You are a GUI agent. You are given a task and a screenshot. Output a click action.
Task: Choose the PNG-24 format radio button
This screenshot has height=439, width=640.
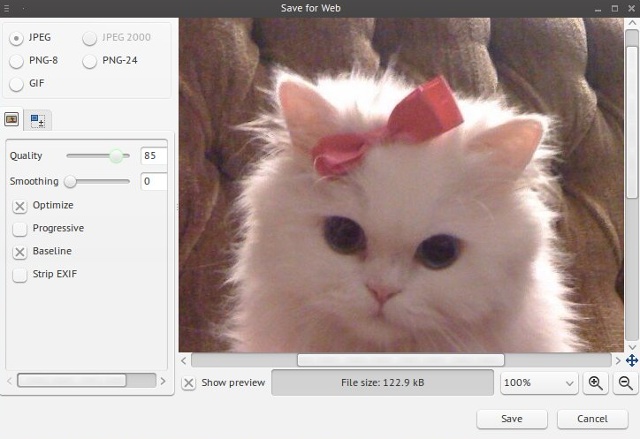[91, 61]
